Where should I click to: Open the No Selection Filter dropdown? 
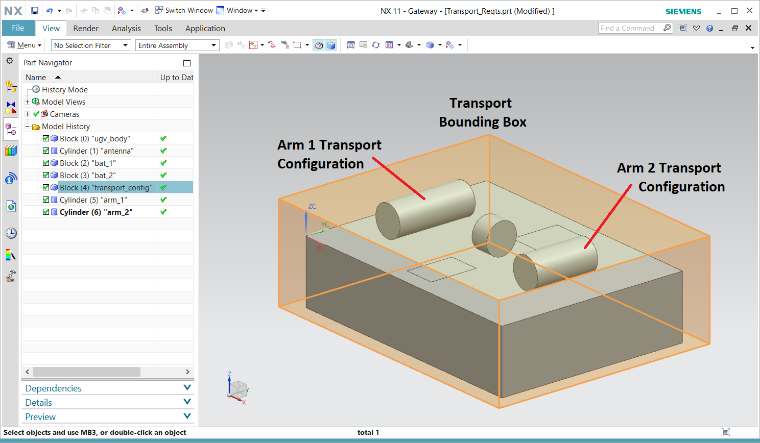[91, 45]
